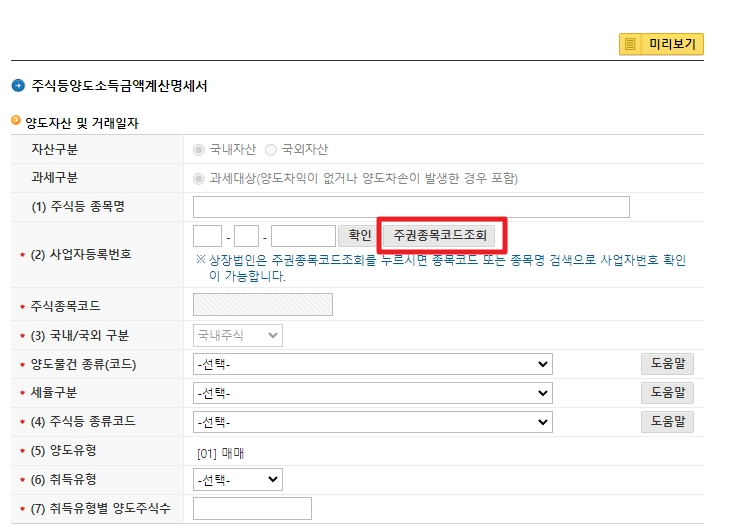
Task: Click the 주식종목코드 disabled field
Action: coord(263,305)
